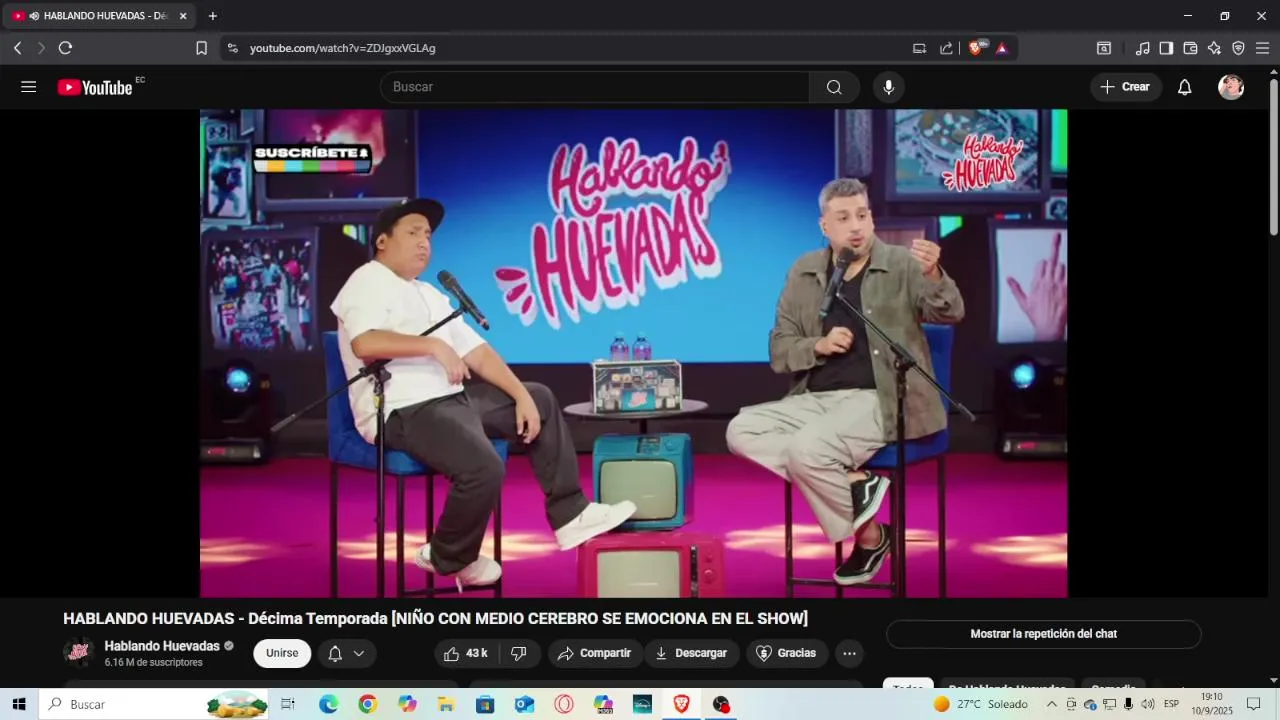
Task: Share the video with Compartir
Action: 594,653
